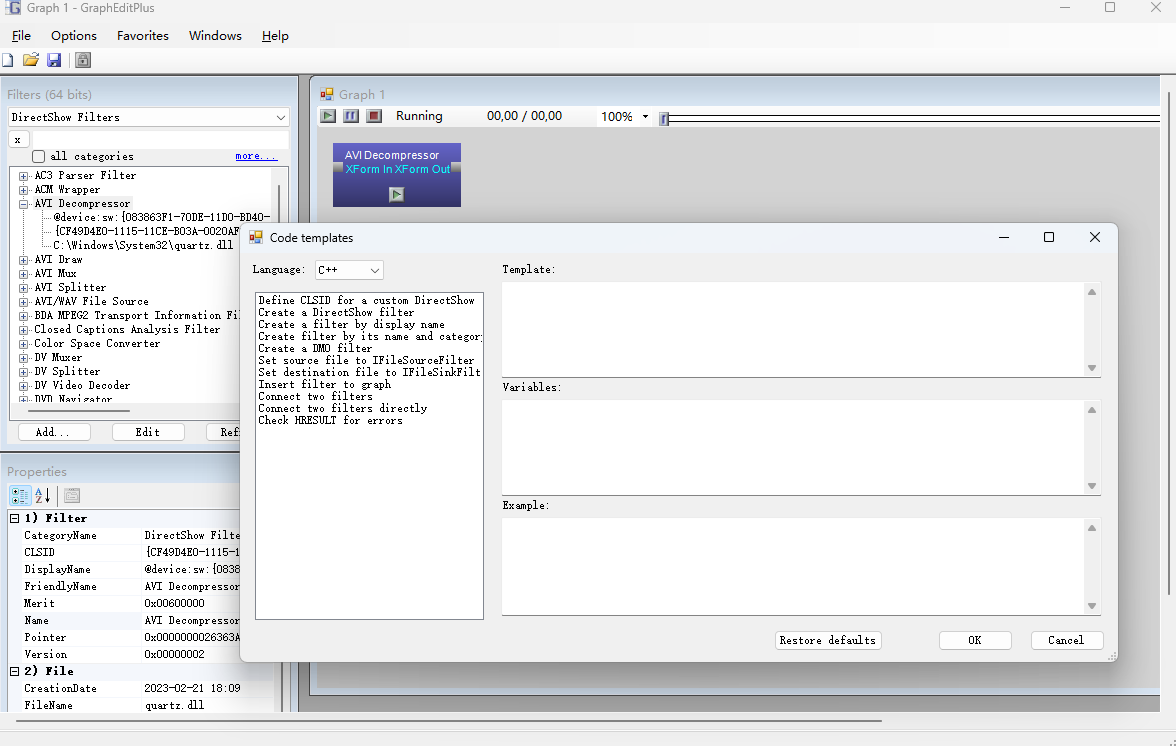The width and height of the screenshot is (1176, 746).
Task: Select Closed Captions Analysis Filter
Action: click(x=128, y=329)
